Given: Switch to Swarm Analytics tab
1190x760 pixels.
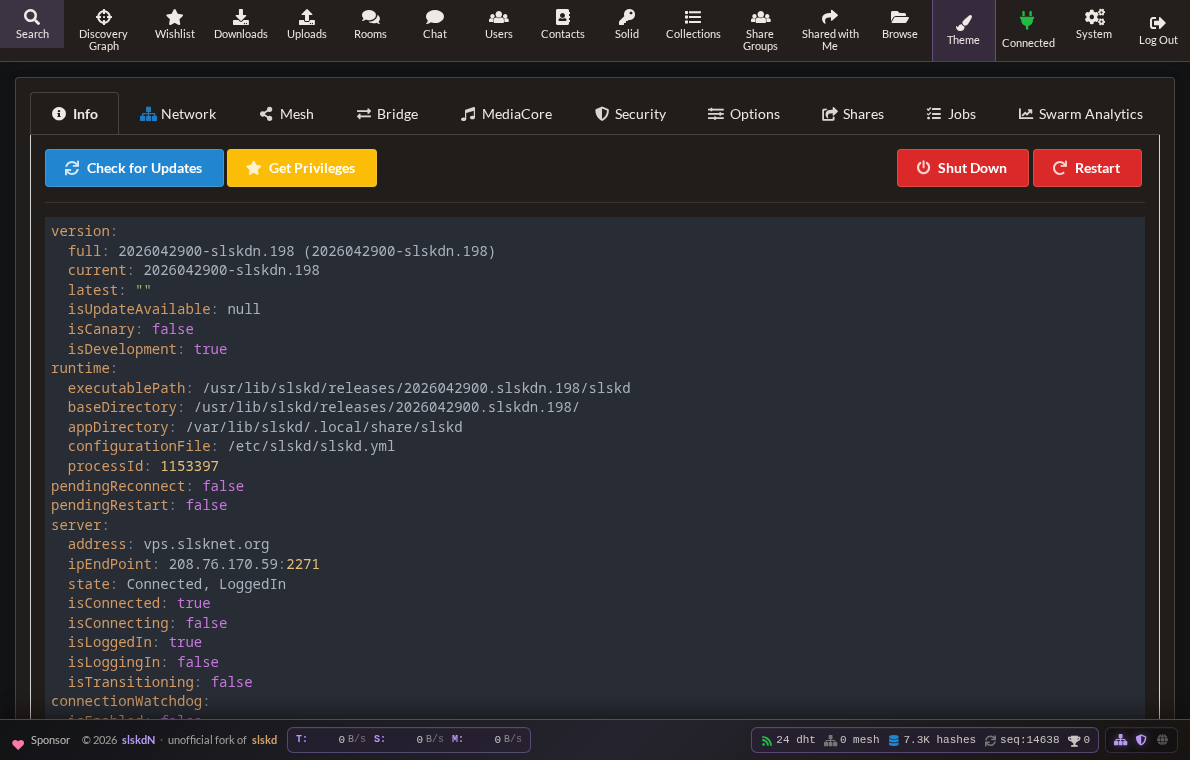Looking at the screenshot, I should [x=1080, y=114].
